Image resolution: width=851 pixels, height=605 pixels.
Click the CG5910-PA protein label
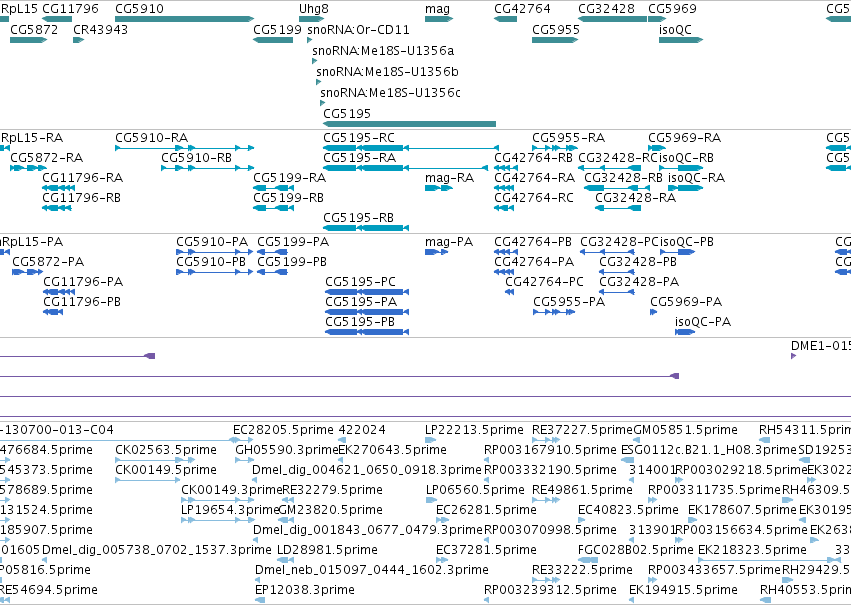tap(212, 242)
